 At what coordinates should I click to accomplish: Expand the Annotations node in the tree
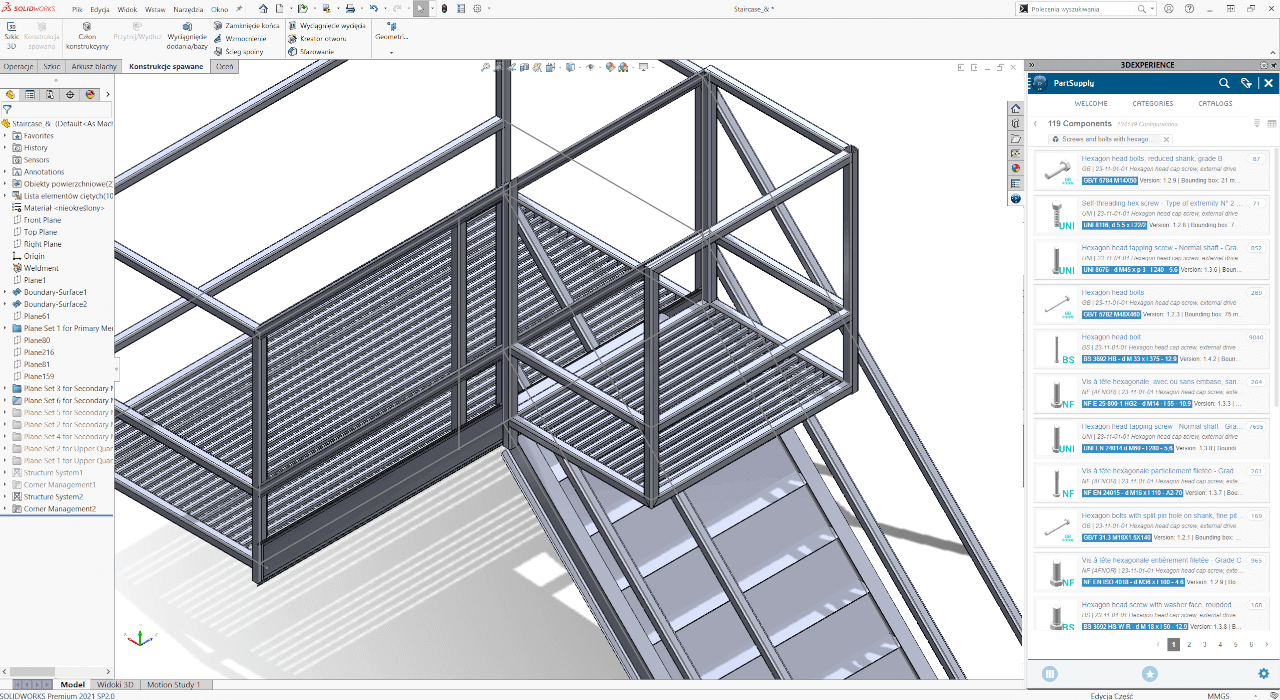tap(5, 171)
